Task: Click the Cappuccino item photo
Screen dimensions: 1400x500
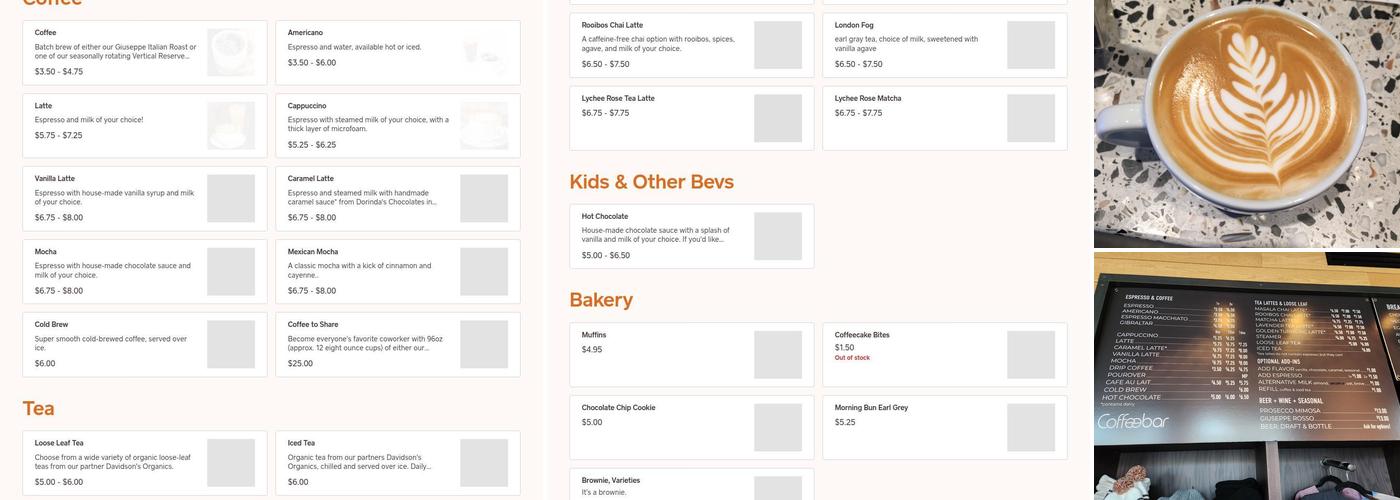Action: 484,126
